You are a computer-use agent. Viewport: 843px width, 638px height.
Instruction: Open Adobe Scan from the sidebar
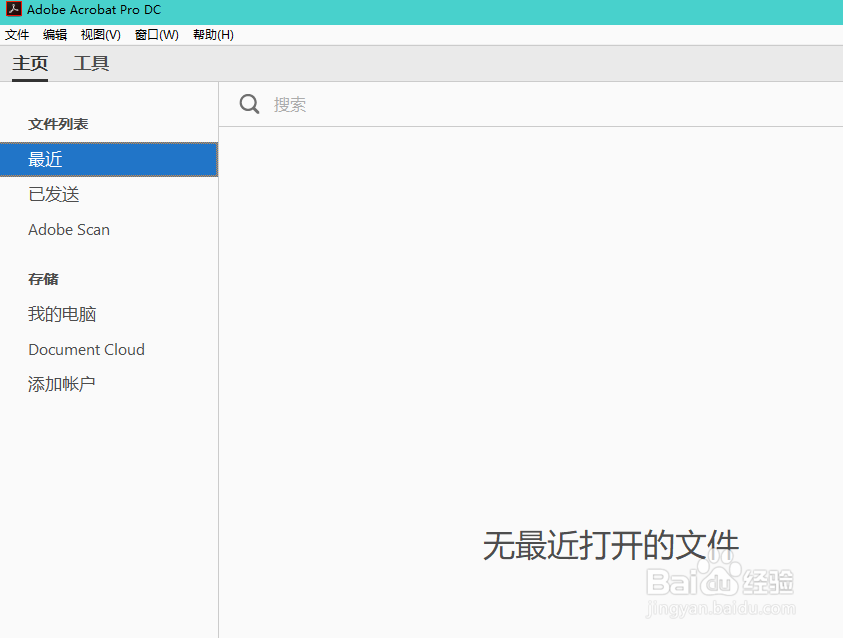pyautogui.click(x=68, y=229)
